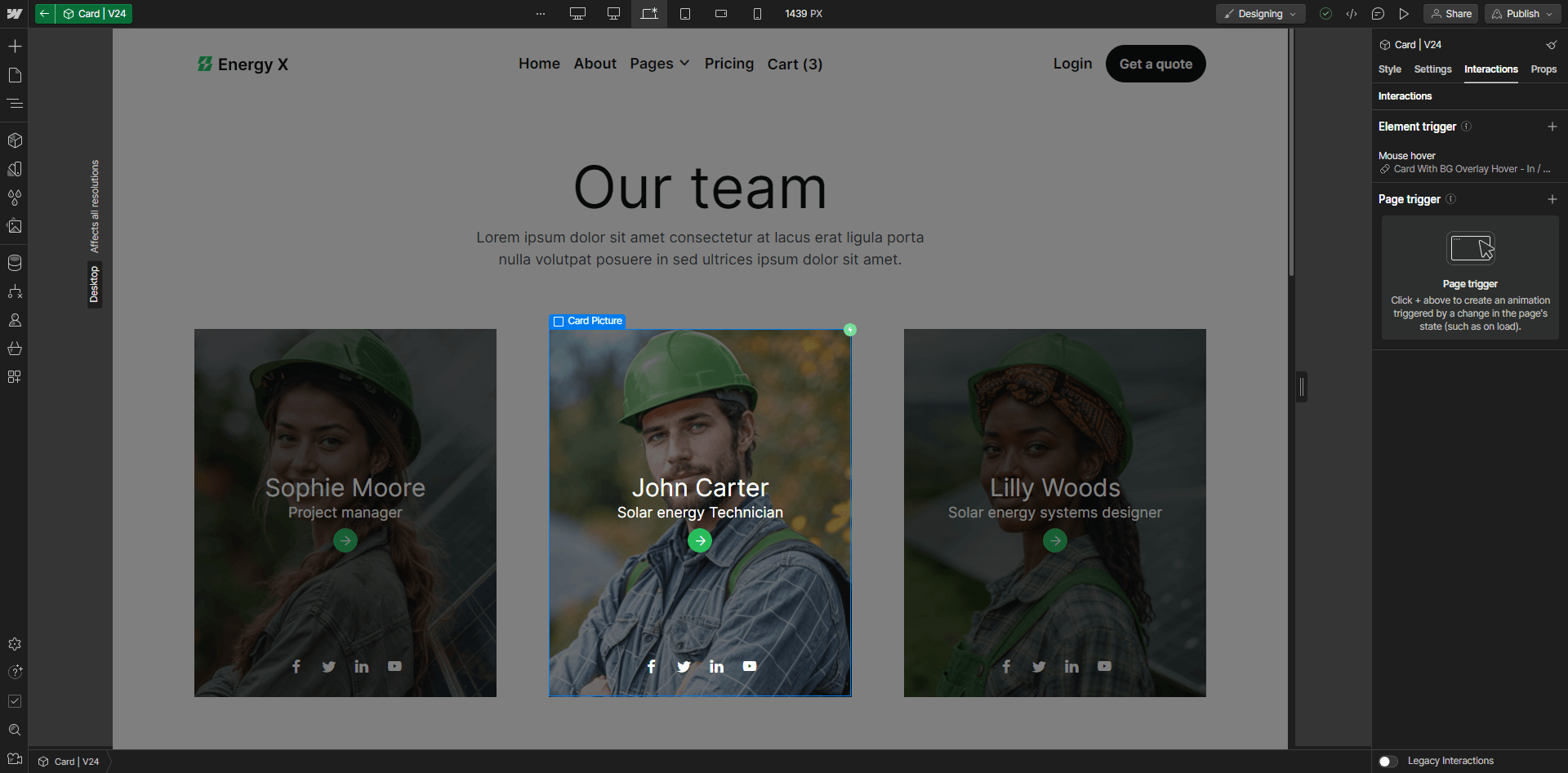Viewport: 1568px width, 773px height.
Task: Click the Share button
Action: 1451,14
